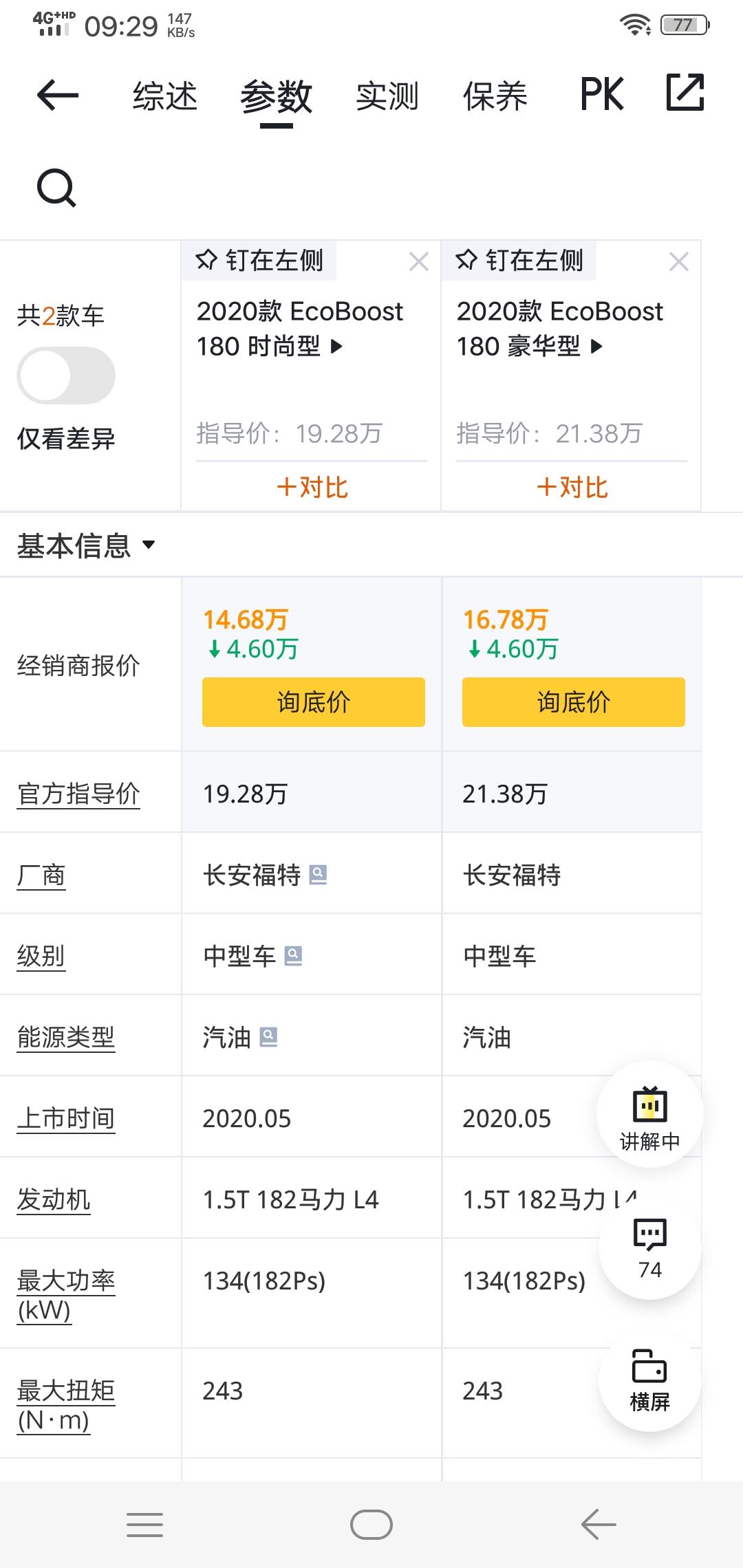Open info icon next to 汽油
This screenshot has width=743, height=1568.
pos(268,1037)
